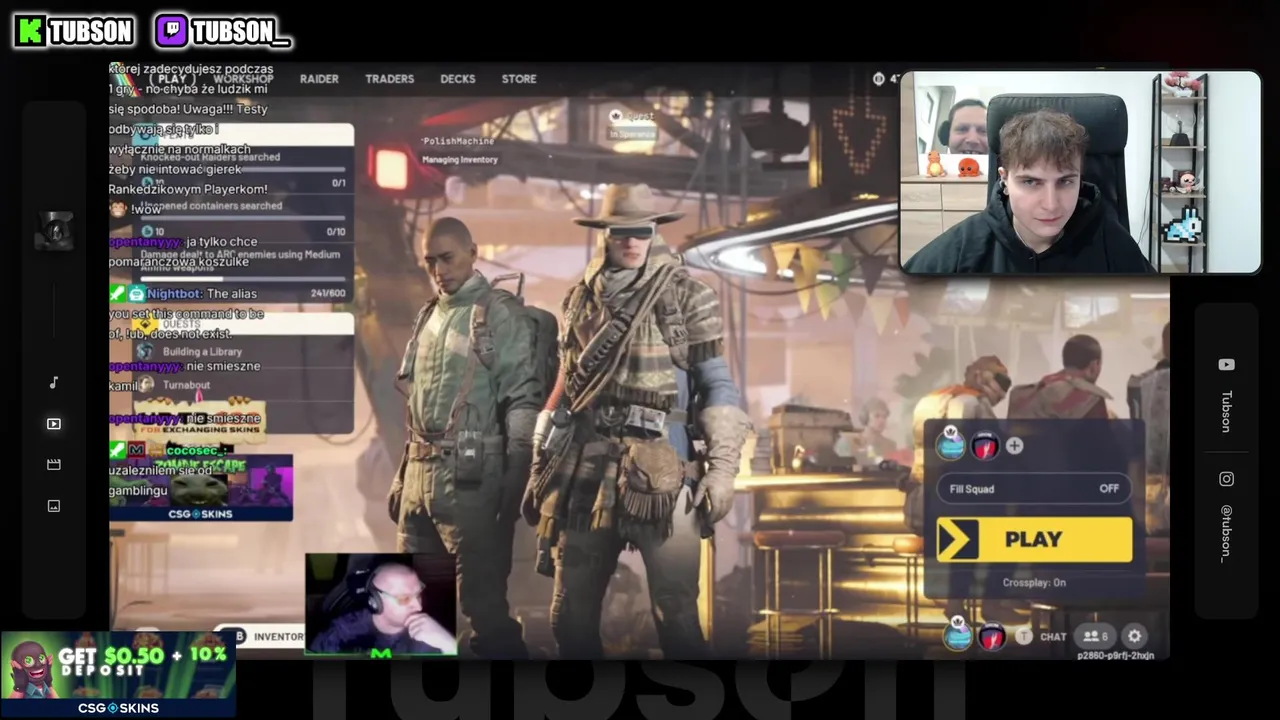Viewport: 1280px width, 720px height.
Task: Click the YouTube icon in the right sidebar
Action: pyautogui.click(x=1226, y=365)
